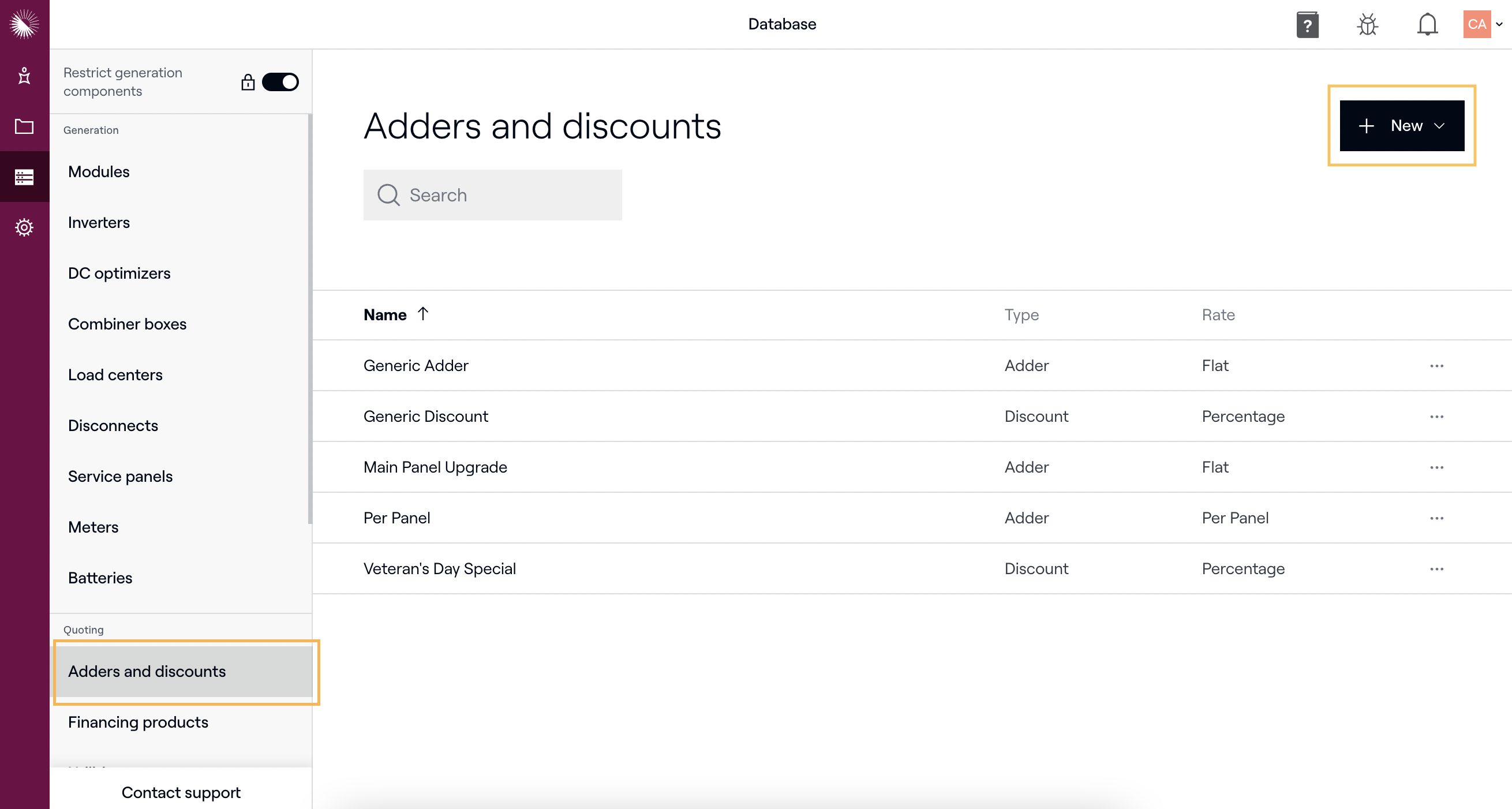Click the lock icon beside restrict toggle

[248, 82]
